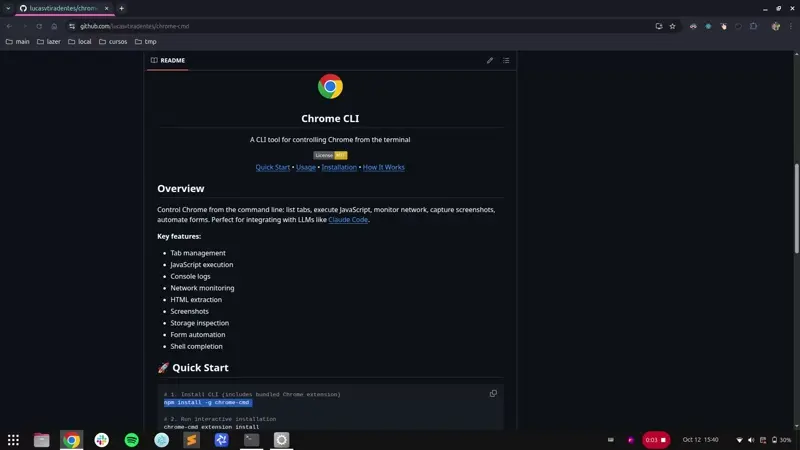Screen dimensions: 800x450
Task: Open the Wi-Fi tray icon
Action: coord(739,440)
